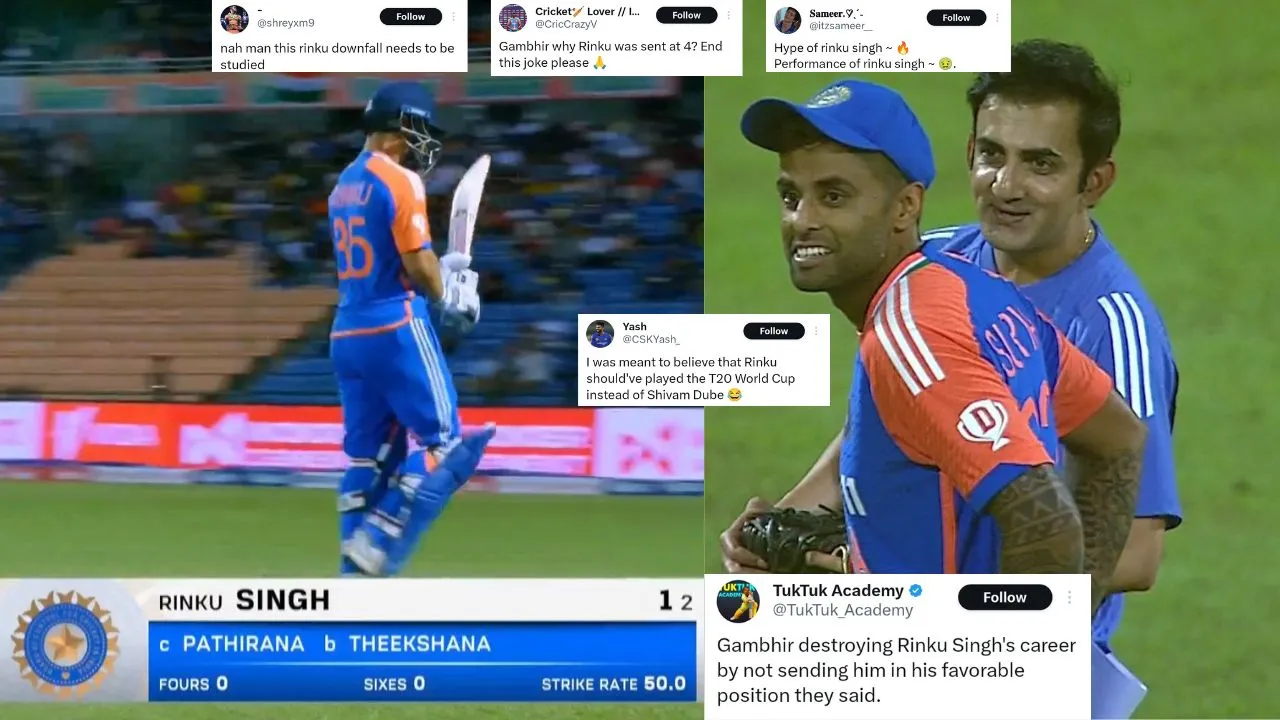Follow Yash @CSKYash_
Image resolution: width=1280 pixels, height=720 pixels.
coord(773,331)
